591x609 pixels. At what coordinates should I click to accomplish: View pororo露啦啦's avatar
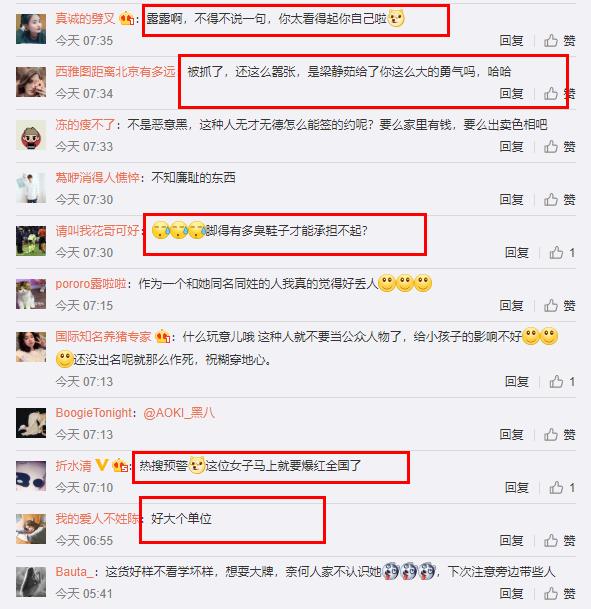31,294
